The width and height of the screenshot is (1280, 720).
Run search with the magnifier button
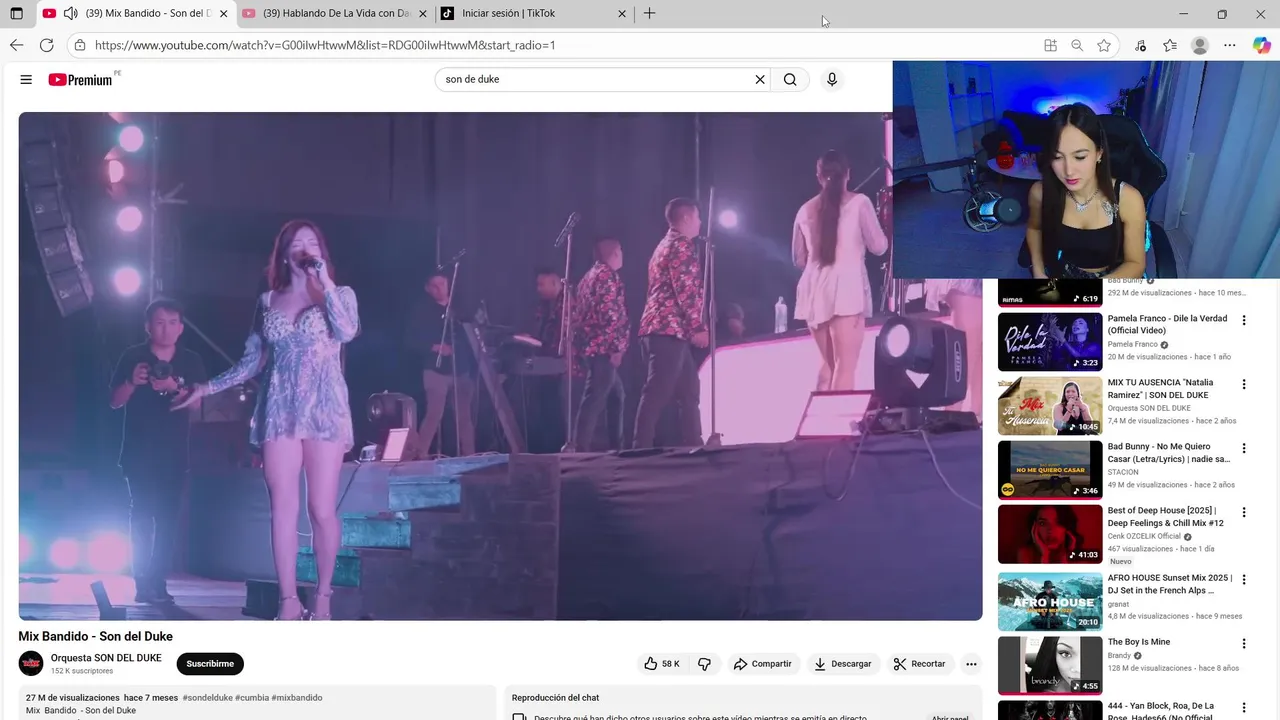click(790, 80)
